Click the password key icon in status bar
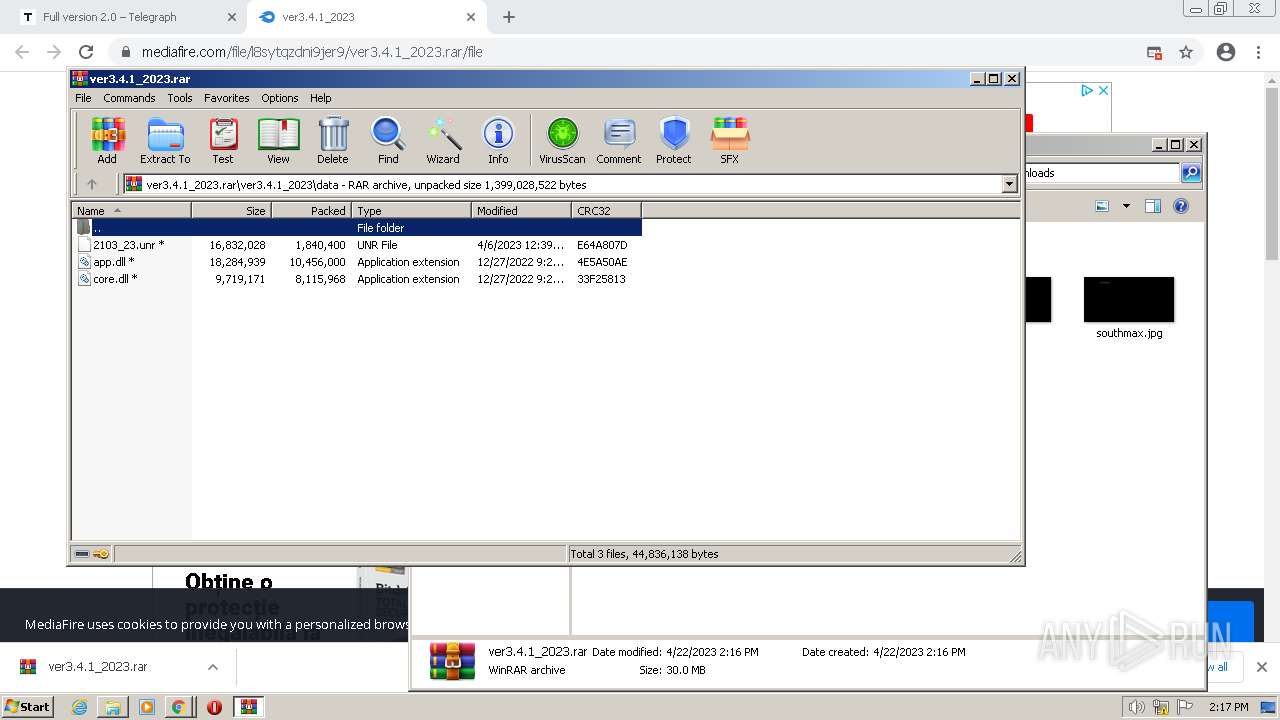The image size is (1280, 720). point(101,553)
